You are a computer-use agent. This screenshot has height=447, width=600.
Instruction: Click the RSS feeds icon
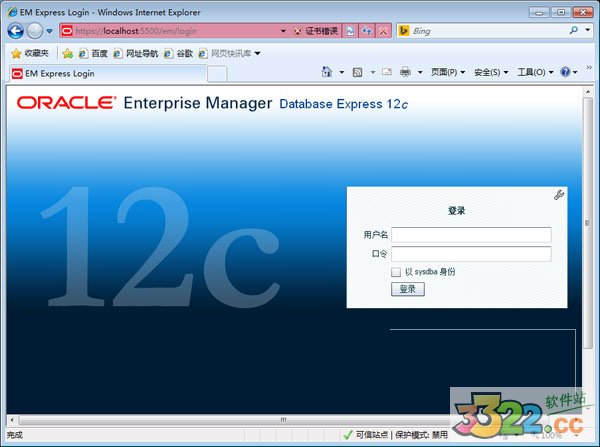pyautogui.click(x=357, y=72)
